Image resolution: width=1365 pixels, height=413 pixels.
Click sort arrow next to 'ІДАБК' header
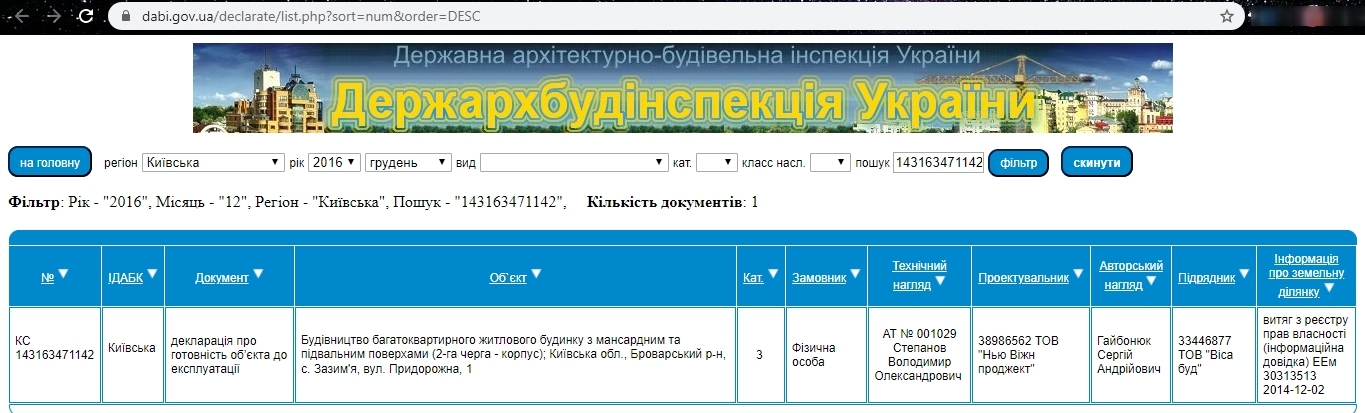coord(153,274)
